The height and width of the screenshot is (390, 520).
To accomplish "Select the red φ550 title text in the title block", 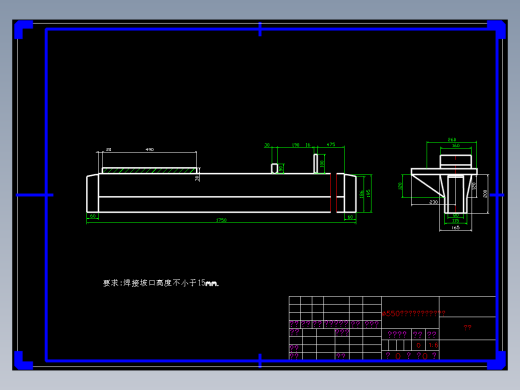I will tap(413, 313).
